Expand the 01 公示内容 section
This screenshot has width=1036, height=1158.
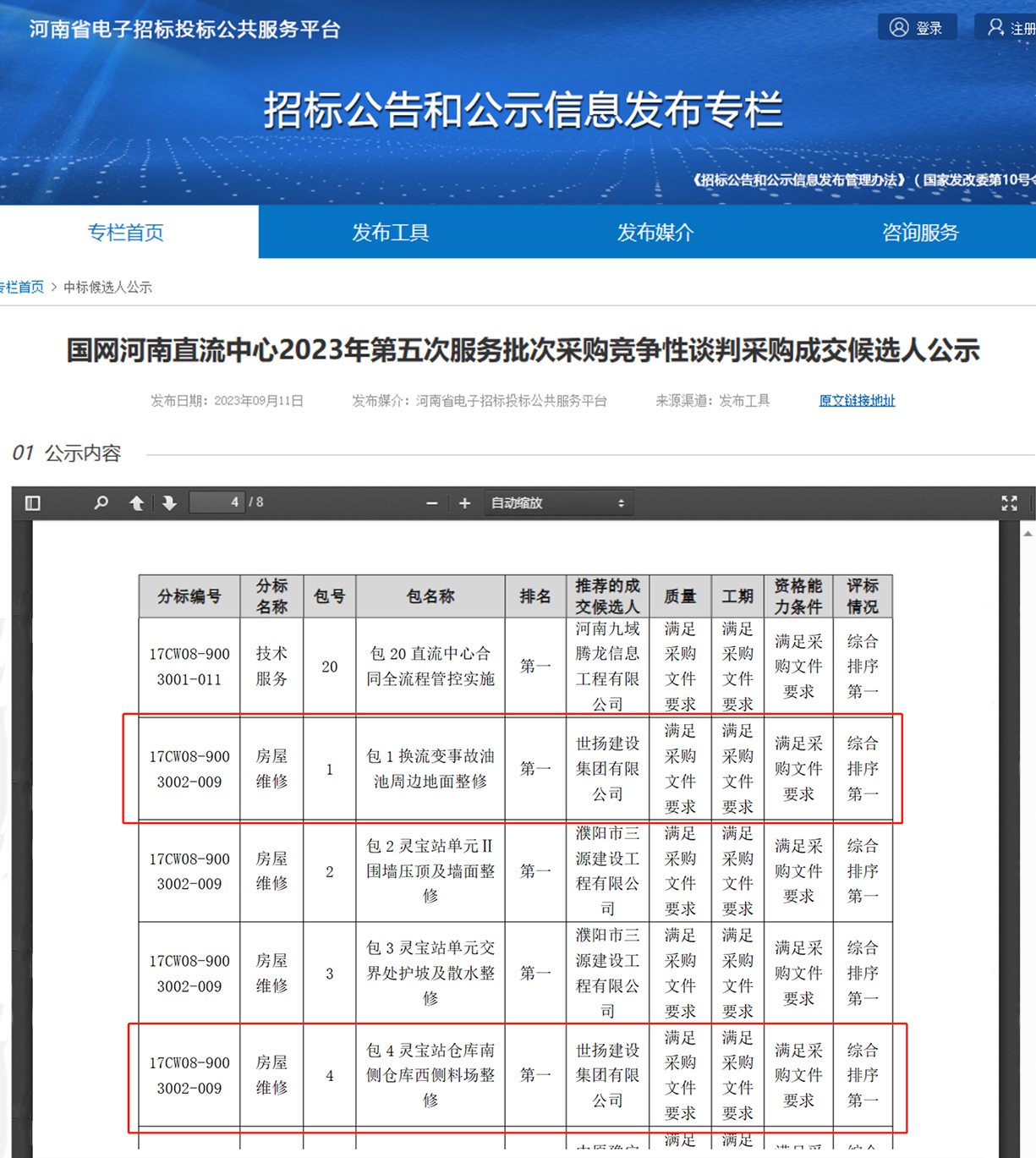click(x=68, y=453)
